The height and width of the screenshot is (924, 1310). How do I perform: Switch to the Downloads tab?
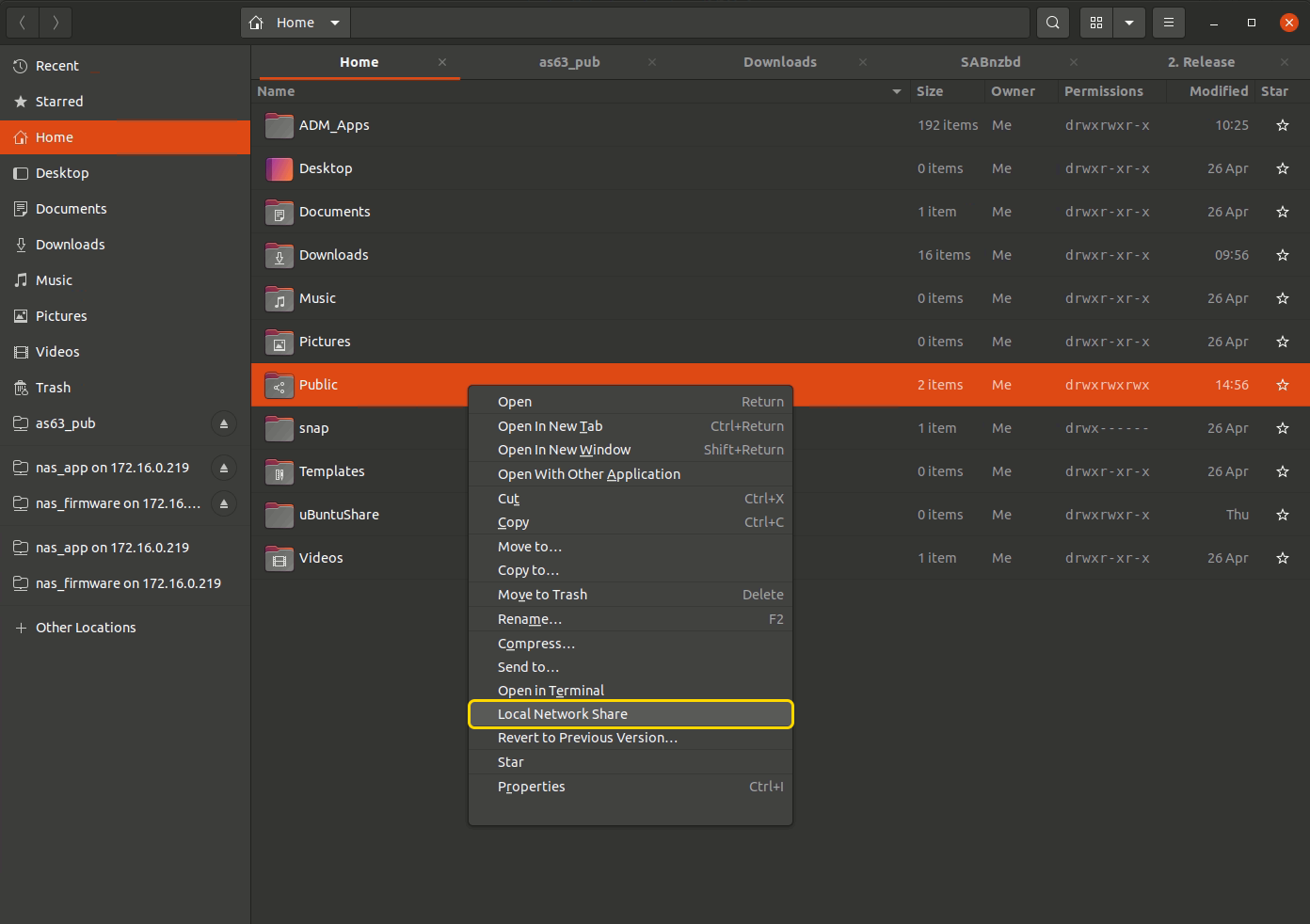780,62
